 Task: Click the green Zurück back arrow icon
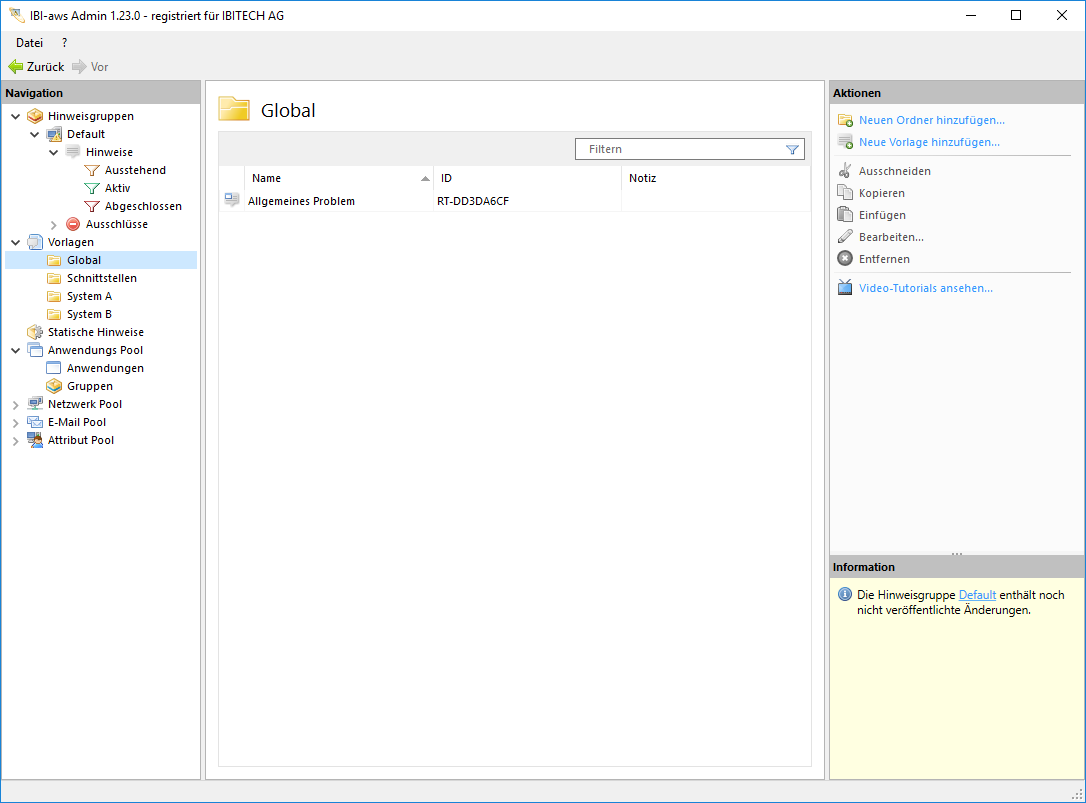coord(15,67)
